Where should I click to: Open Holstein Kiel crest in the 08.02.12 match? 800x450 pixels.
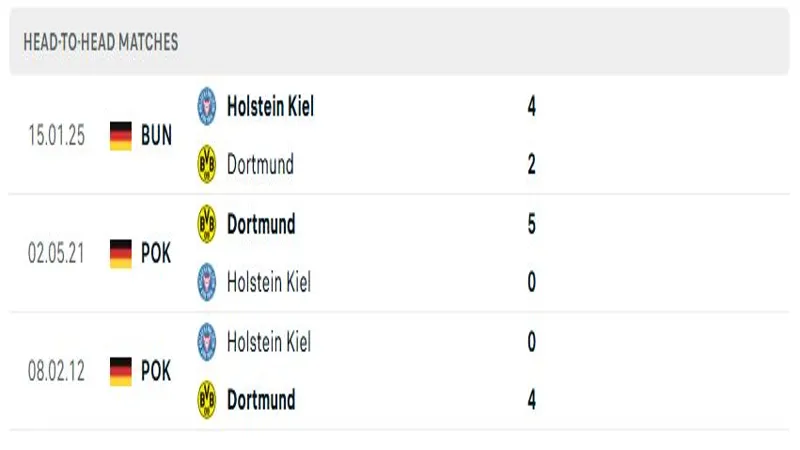(207, 342)
